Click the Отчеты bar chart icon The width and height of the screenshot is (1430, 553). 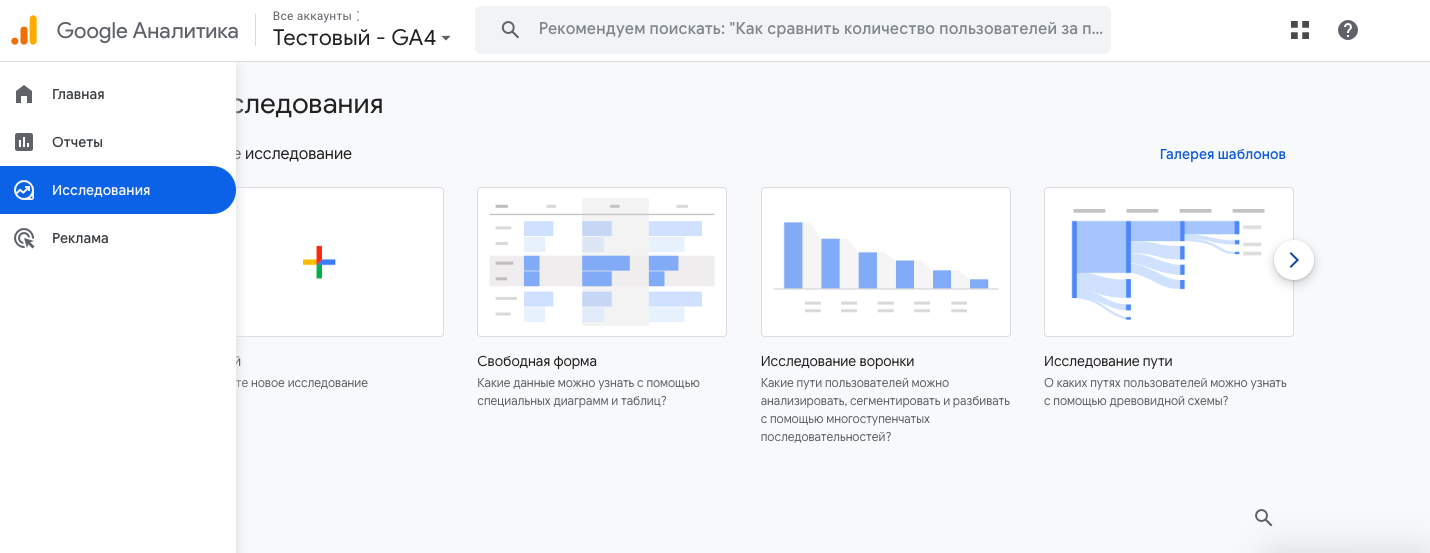coord(24,142)
